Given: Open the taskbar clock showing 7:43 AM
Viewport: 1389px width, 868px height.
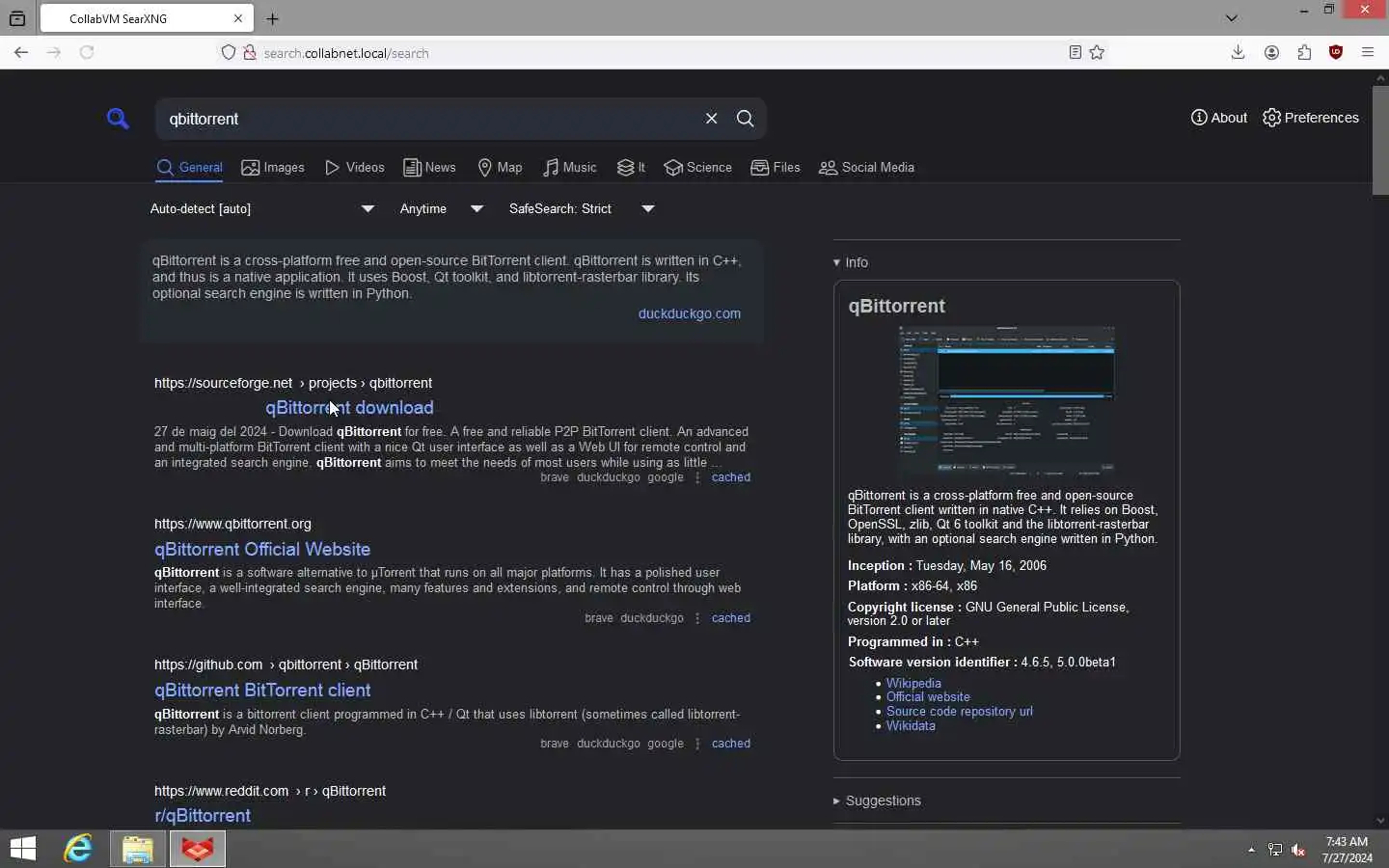Looking at the screenshot, I should coord(1348,850).
